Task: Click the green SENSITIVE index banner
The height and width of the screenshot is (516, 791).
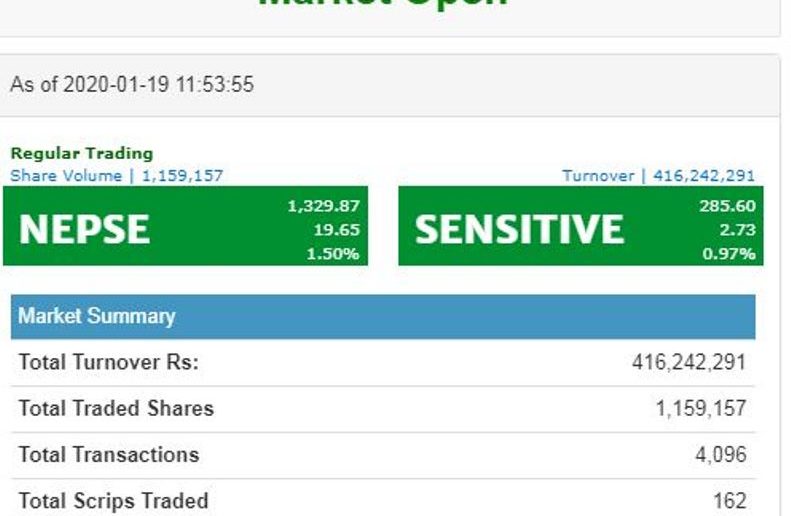Action: click(581, 225)
